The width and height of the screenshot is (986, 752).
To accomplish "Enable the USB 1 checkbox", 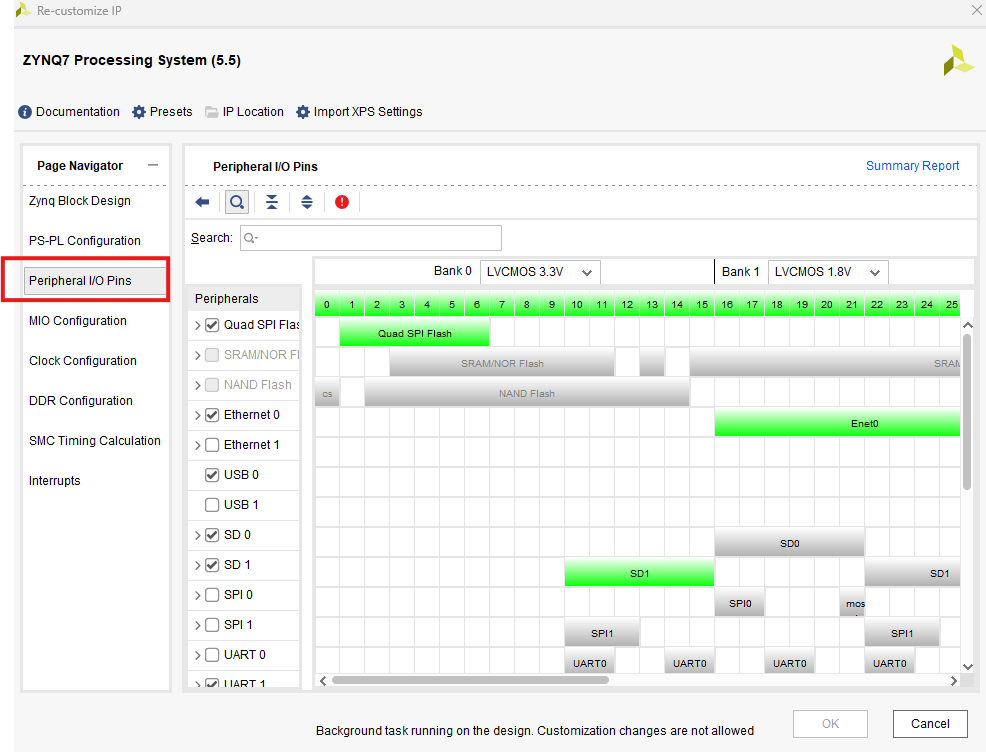I will 213,505.
